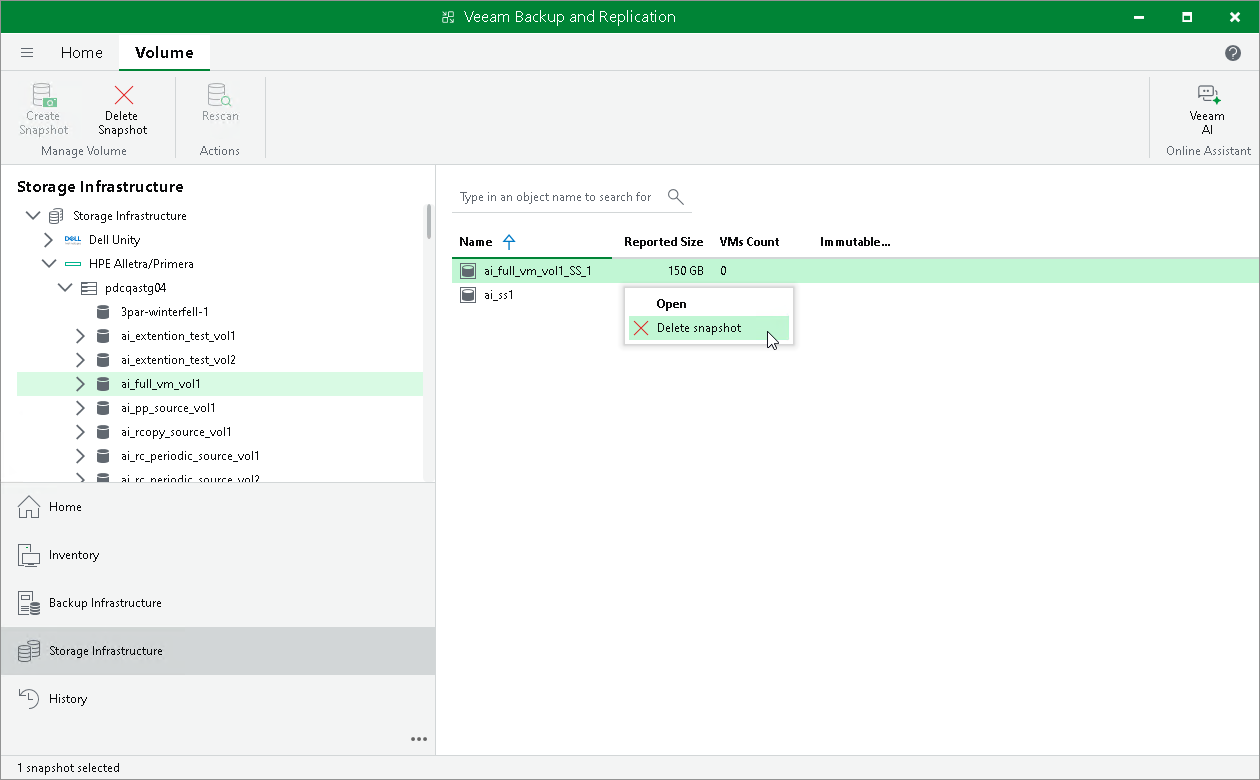The image size is (1260, 780).
Task: Select the pdcqastg04 storage system
Action: [x=135, y=288]
